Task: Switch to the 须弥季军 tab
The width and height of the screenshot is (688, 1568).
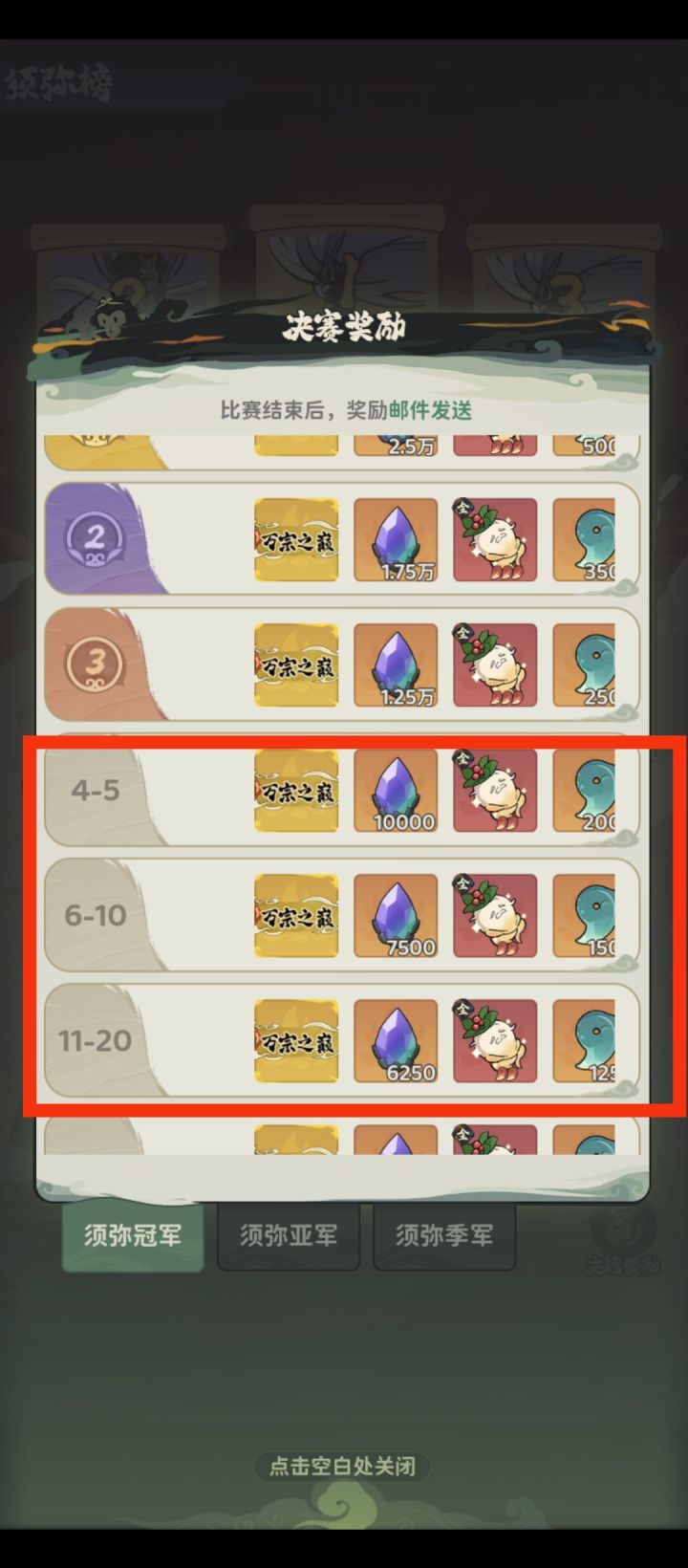Action: pyautogui.click(x=444, y=1235)
